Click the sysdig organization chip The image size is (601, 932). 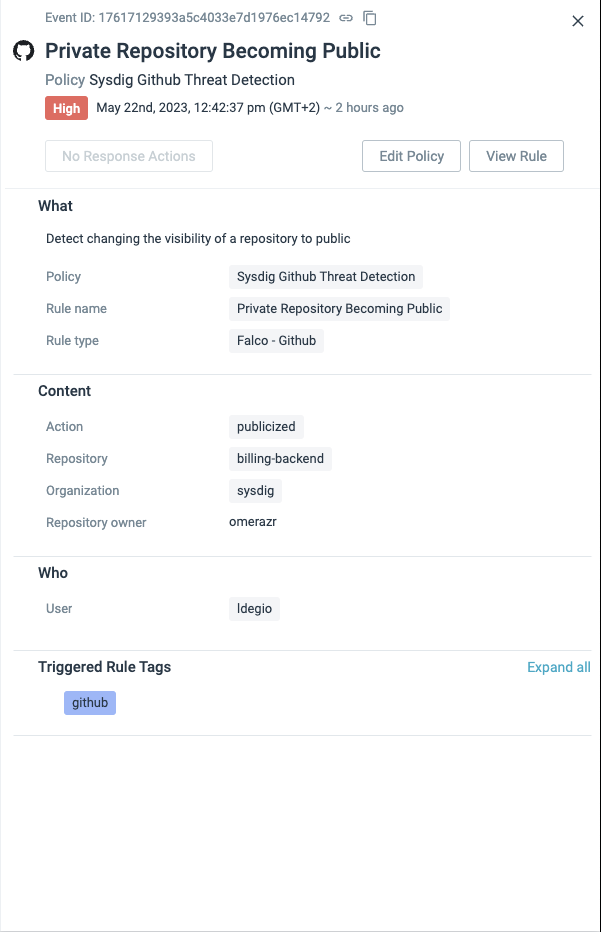tap(254, 490)
